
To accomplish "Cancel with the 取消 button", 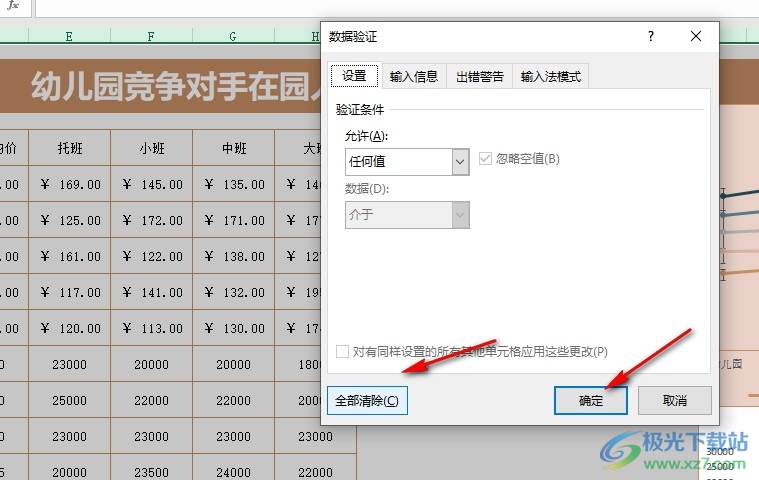I will 675,401.
